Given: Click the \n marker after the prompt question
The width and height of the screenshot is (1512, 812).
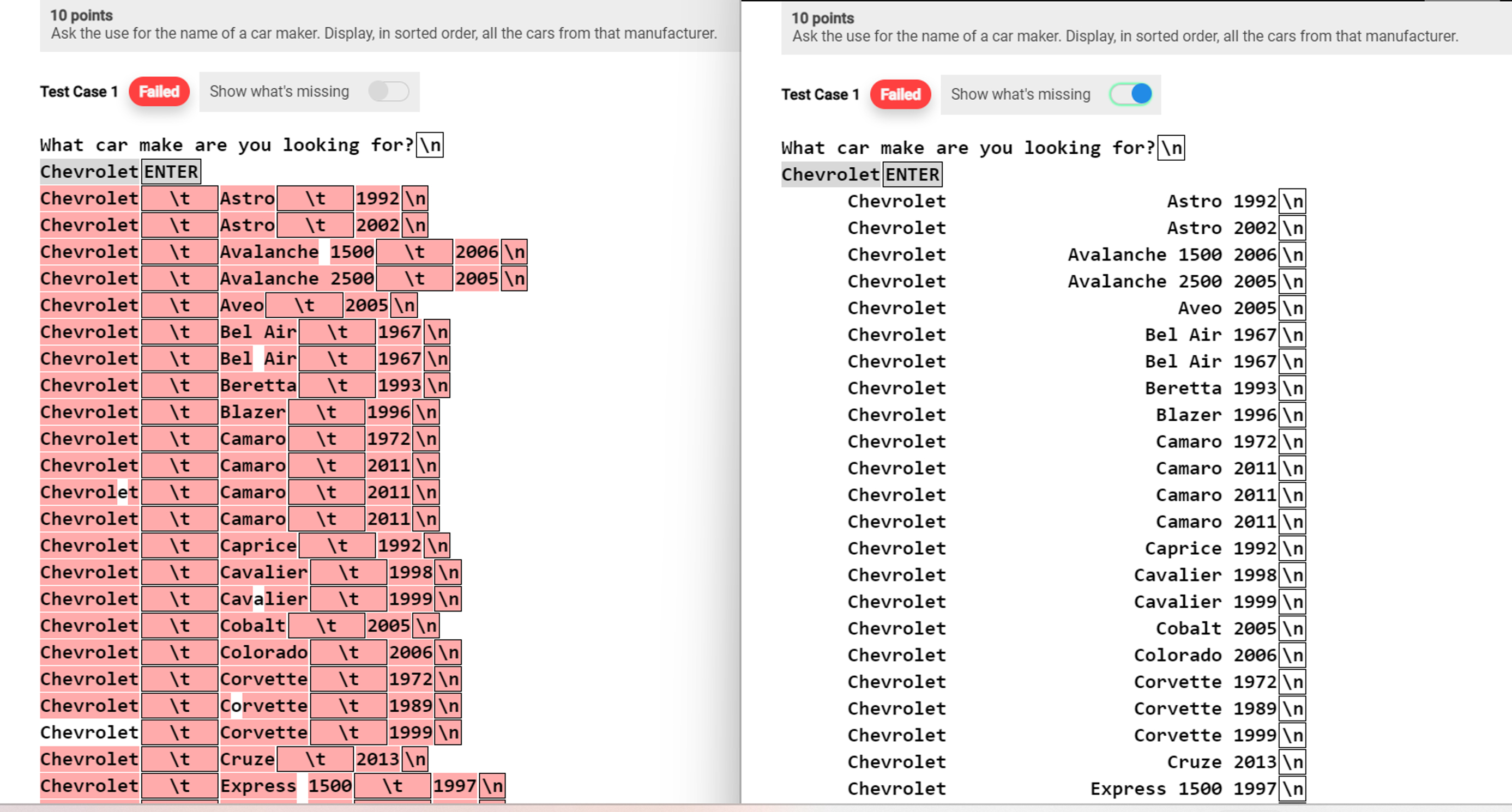Looking at the screenshot, I should pyautogui.click(x=430, y=145).
